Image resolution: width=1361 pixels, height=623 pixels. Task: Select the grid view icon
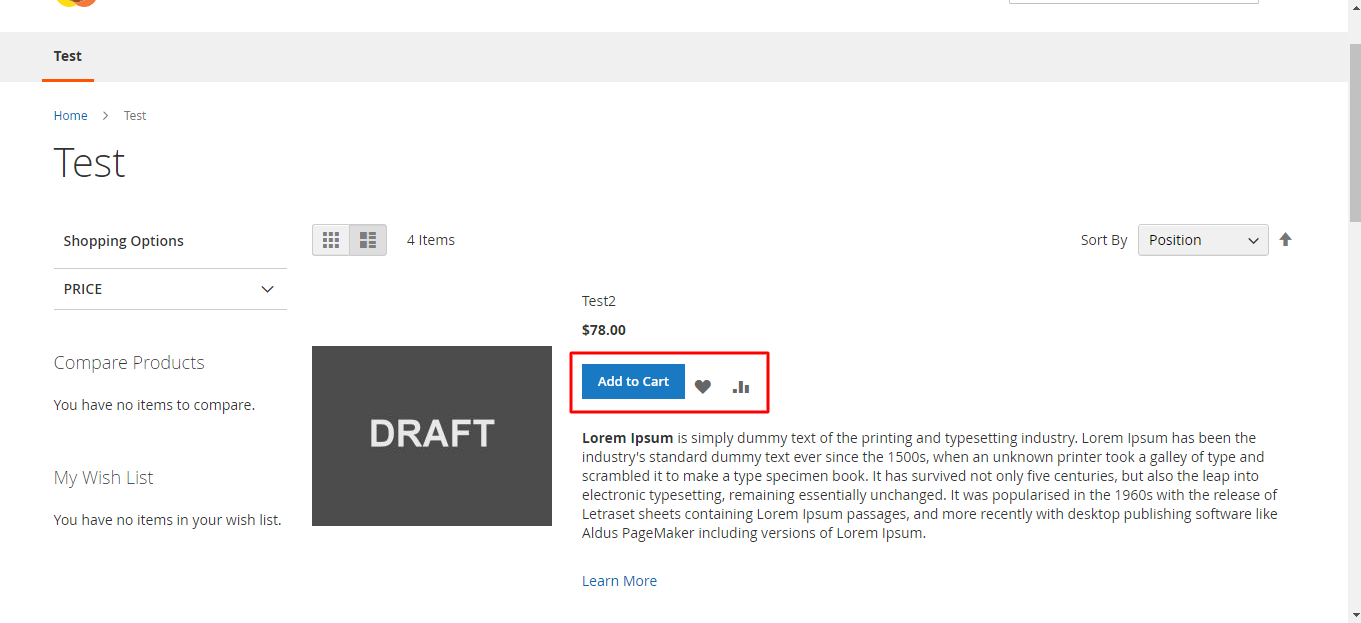[x=331, y=239]
